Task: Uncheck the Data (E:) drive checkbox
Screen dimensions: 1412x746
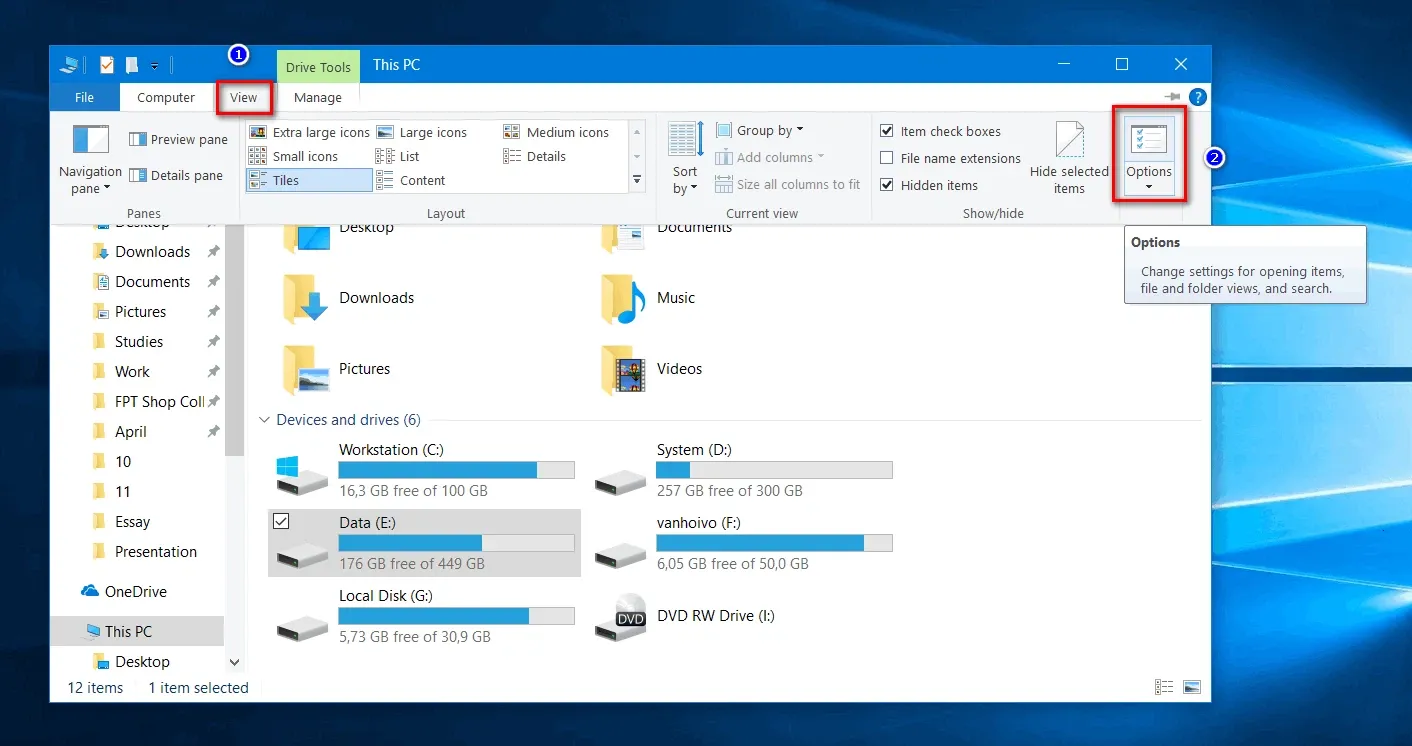Action: tap(281, 521)
